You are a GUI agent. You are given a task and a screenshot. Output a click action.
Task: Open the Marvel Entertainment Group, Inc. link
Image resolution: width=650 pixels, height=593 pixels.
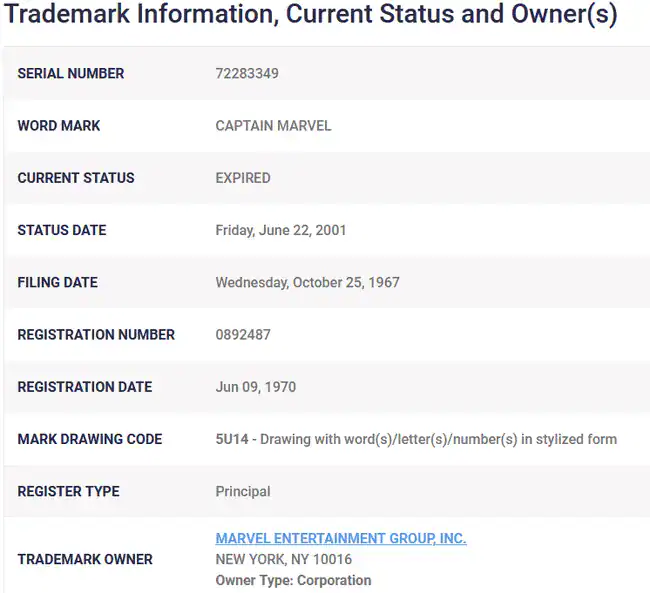pyautogui.click(x=341, y=538)
